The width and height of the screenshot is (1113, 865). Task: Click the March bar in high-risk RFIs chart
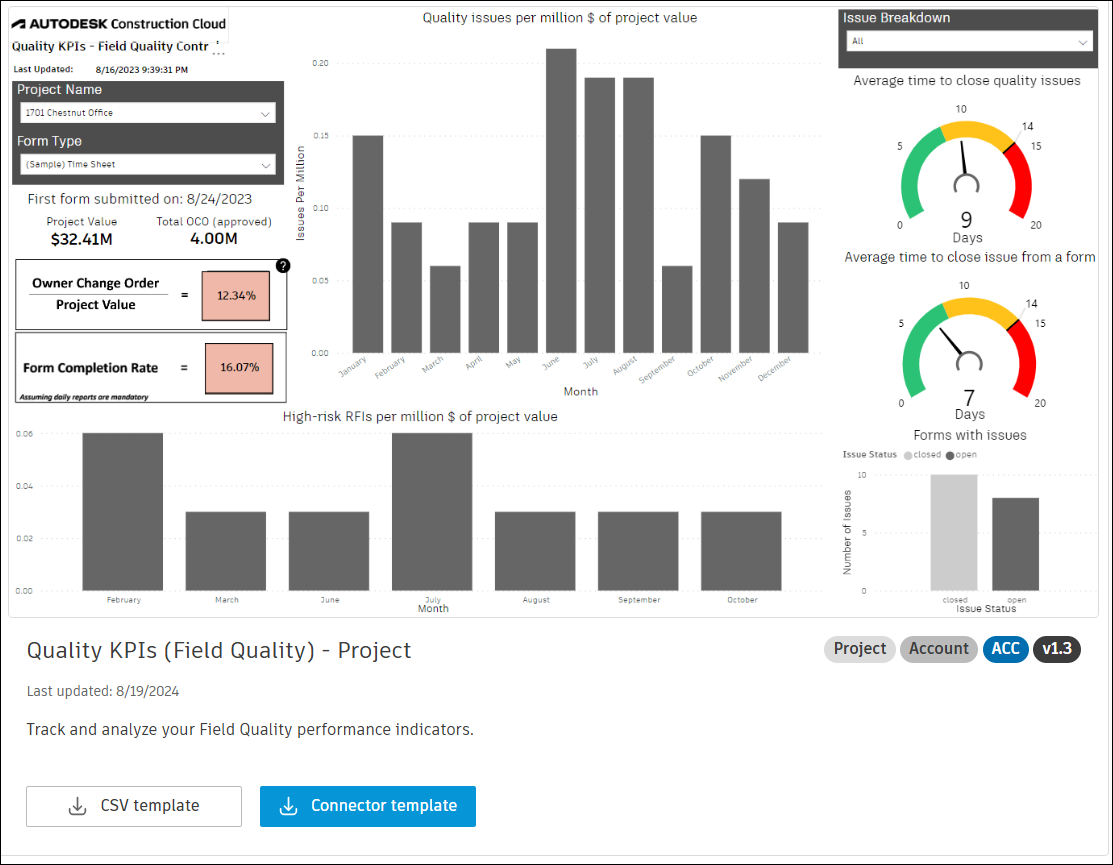pos(226,551)
